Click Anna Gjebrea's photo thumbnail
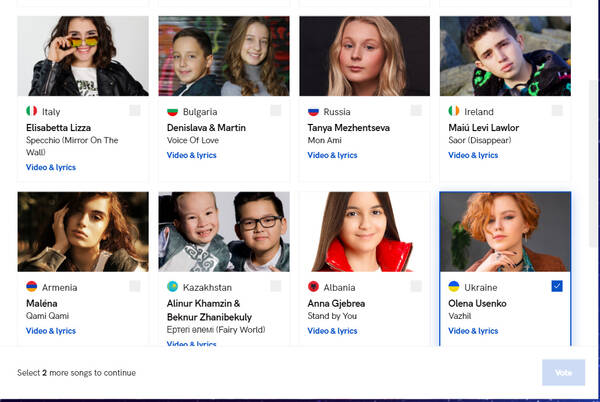 point(364,232)
